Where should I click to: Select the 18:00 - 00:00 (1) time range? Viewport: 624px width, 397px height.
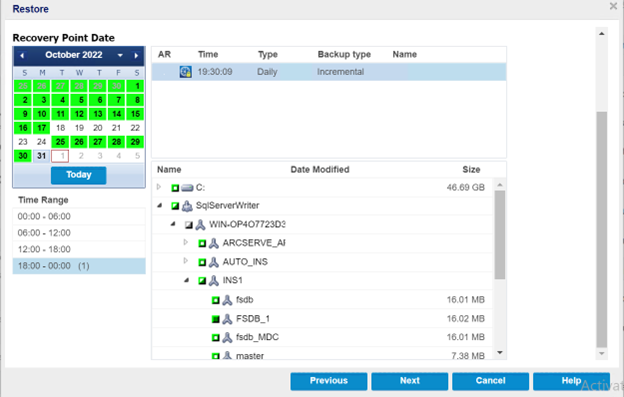tap(79, 266)
